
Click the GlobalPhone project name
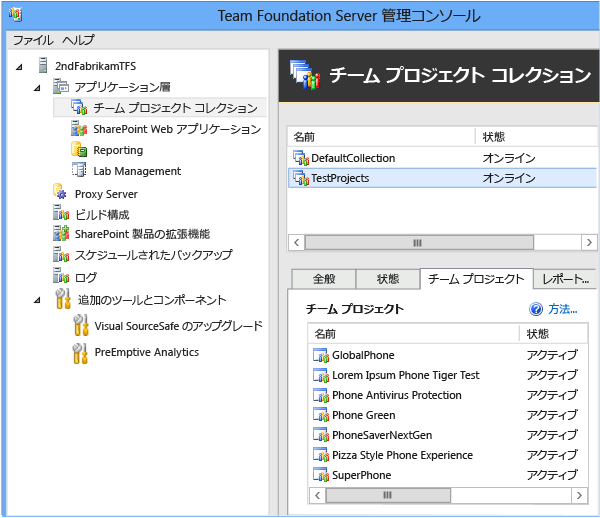coord(363,355)
